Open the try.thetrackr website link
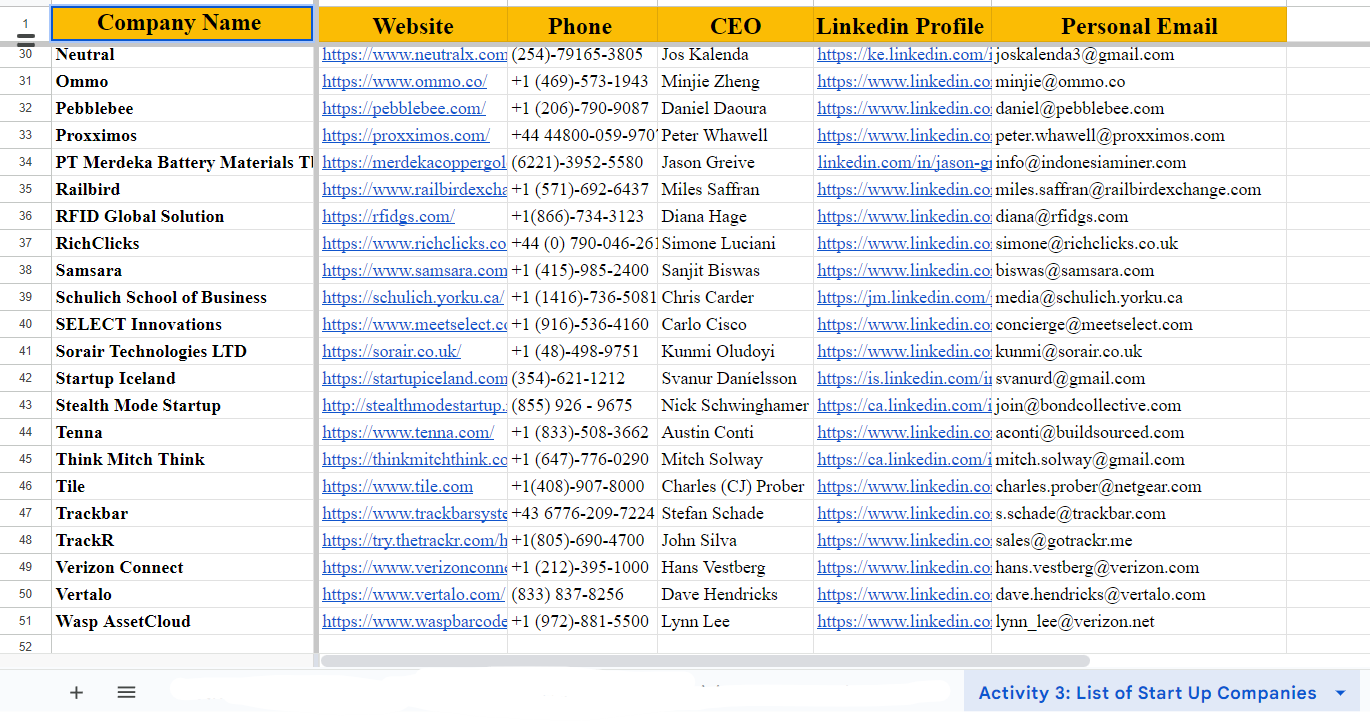The width and height of the screenshot is (1370, 721). [x=414, y=541]
